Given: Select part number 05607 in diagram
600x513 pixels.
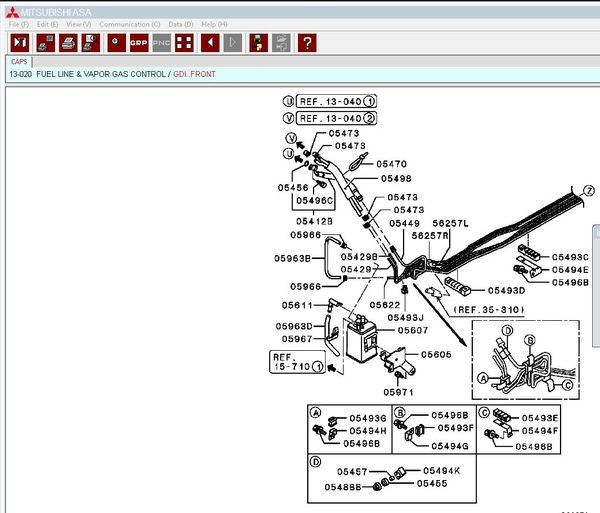Looking at the screenshot, I should [x=412, y=330].
